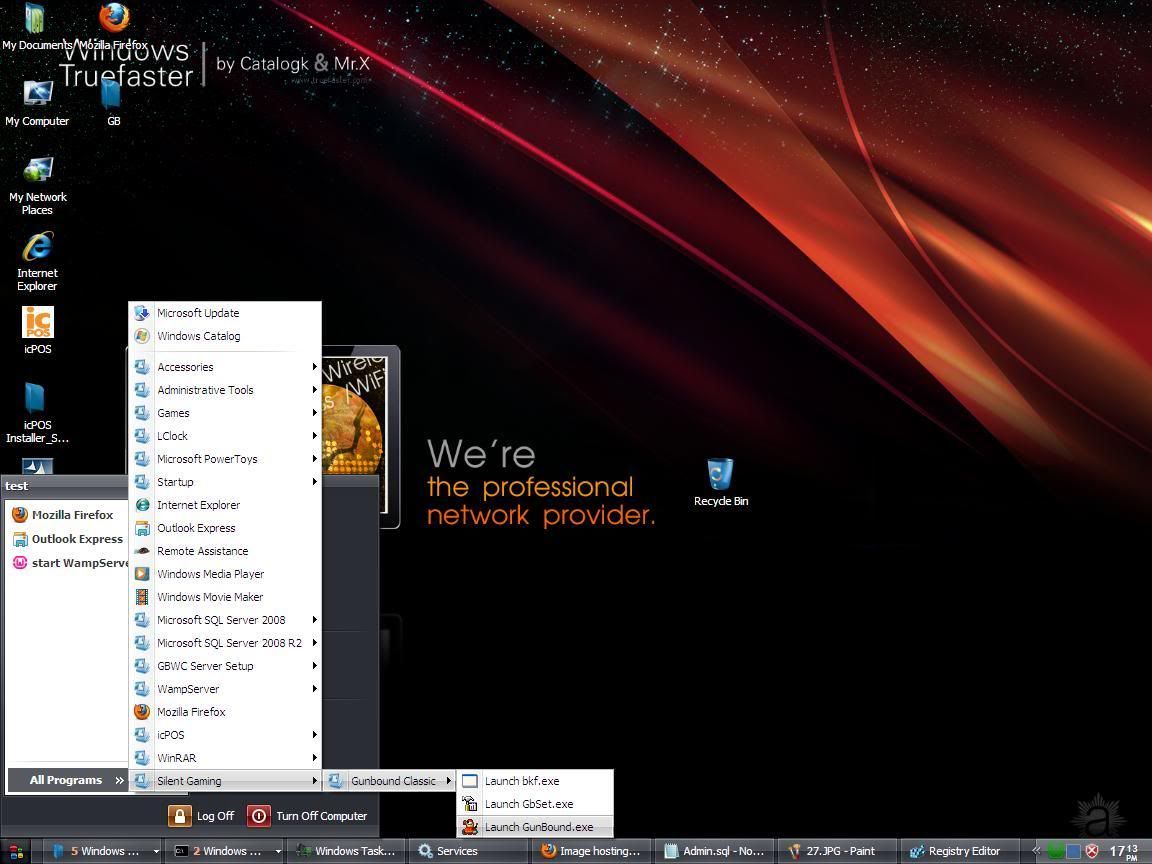Open the My Network Places desktop icon
This screenshot has height=864, width=1152.
click(37, 171)
